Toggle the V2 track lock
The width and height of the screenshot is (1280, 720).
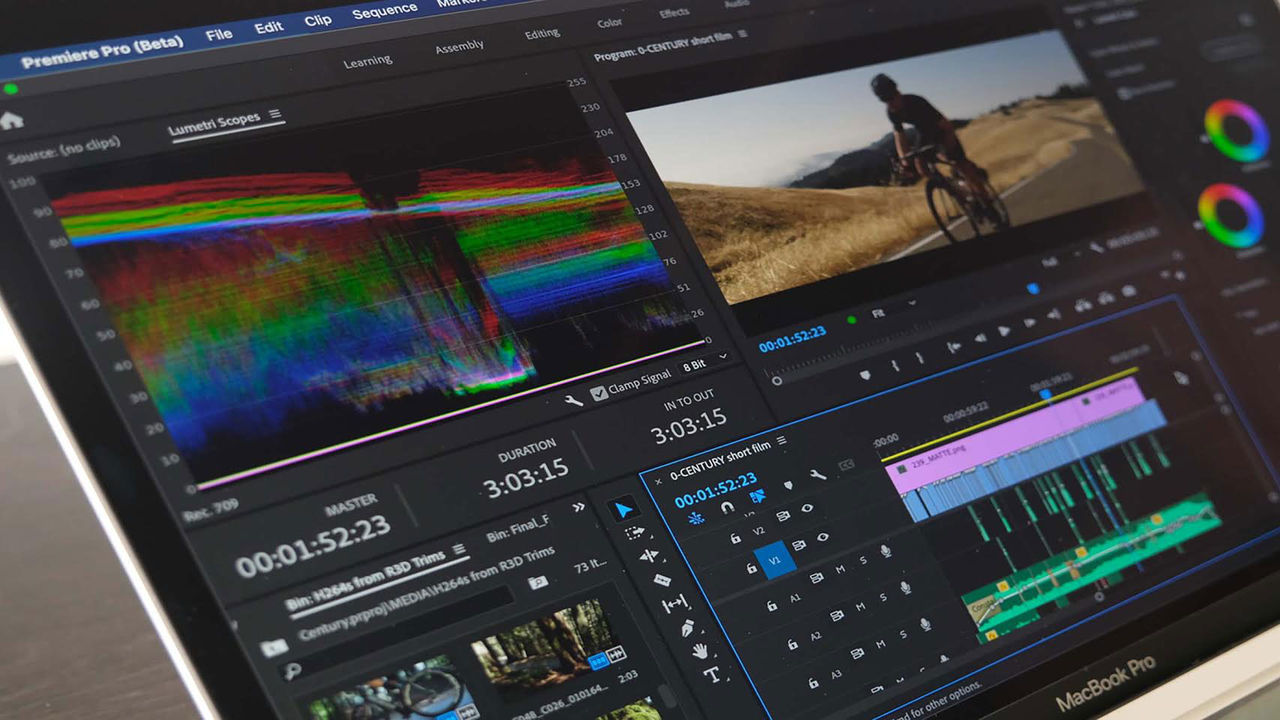pos(736,538)
